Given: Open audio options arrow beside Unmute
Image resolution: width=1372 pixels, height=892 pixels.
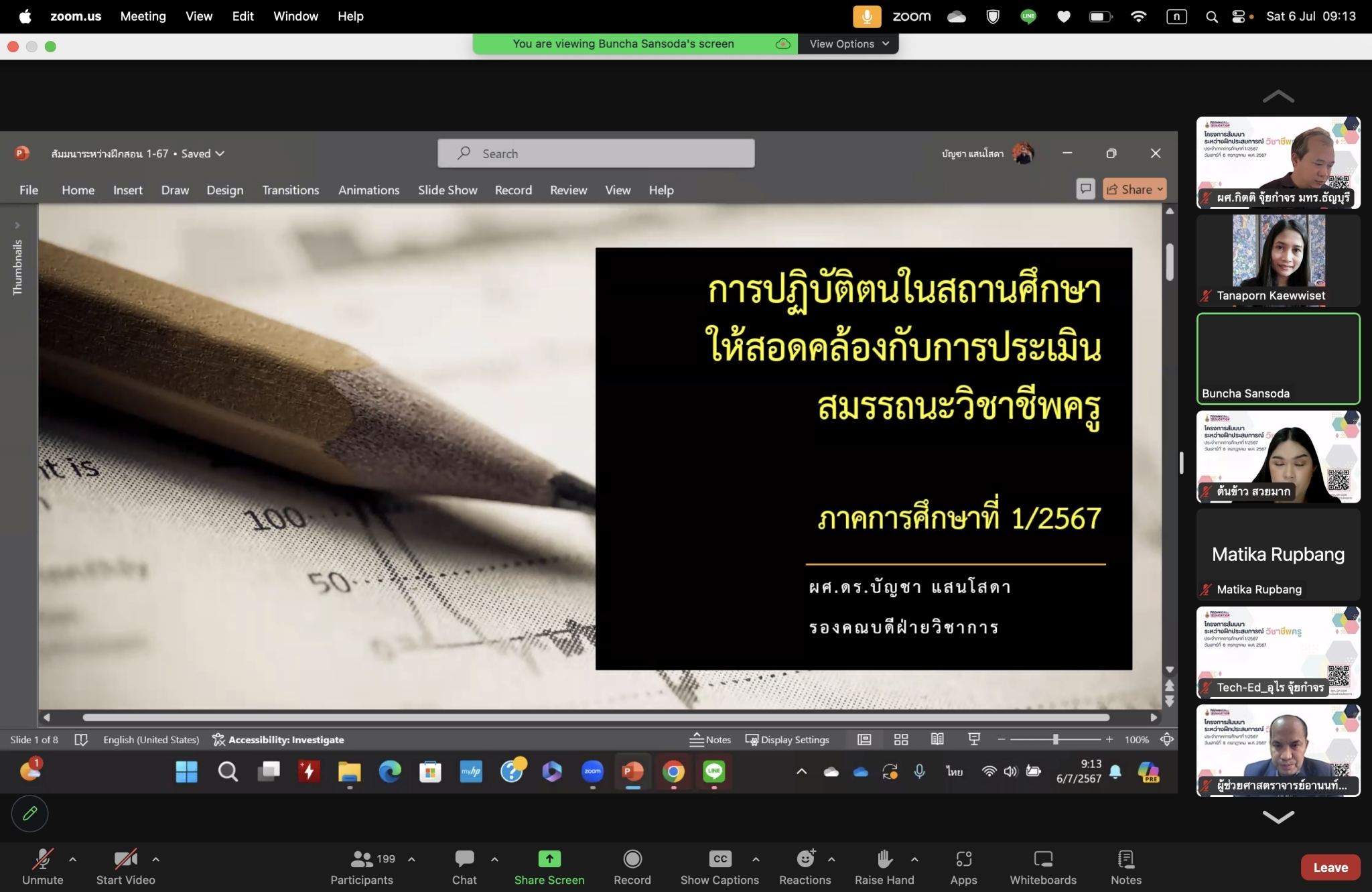Looking at the screenshot, I should (x=73, y=859).
